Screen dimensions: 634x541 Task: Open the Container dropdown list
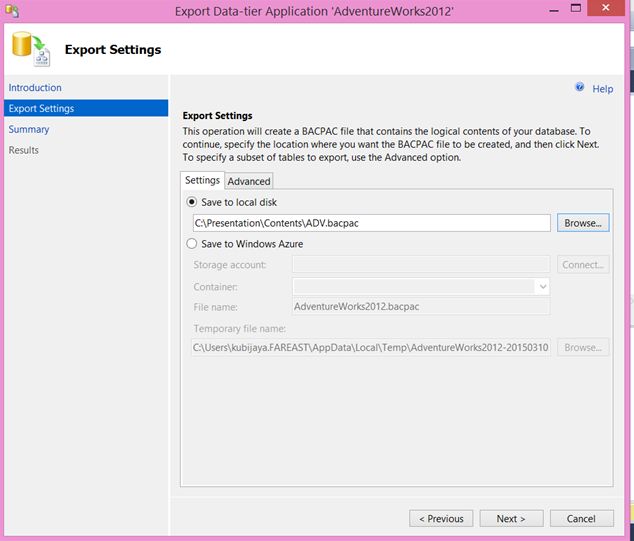(542, 286)
